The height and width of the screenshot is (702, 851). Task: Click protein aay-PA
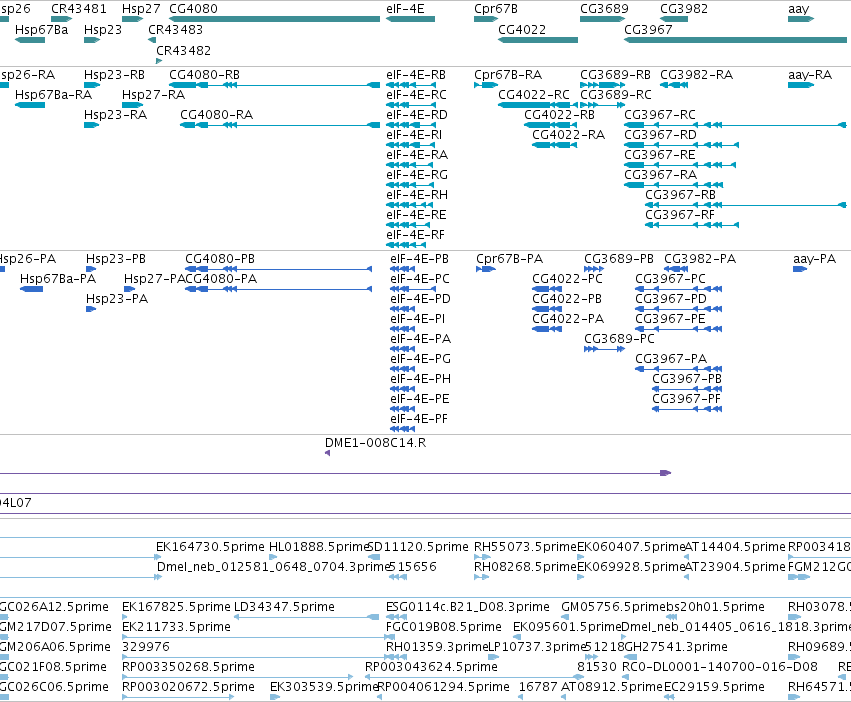[800, 269]
